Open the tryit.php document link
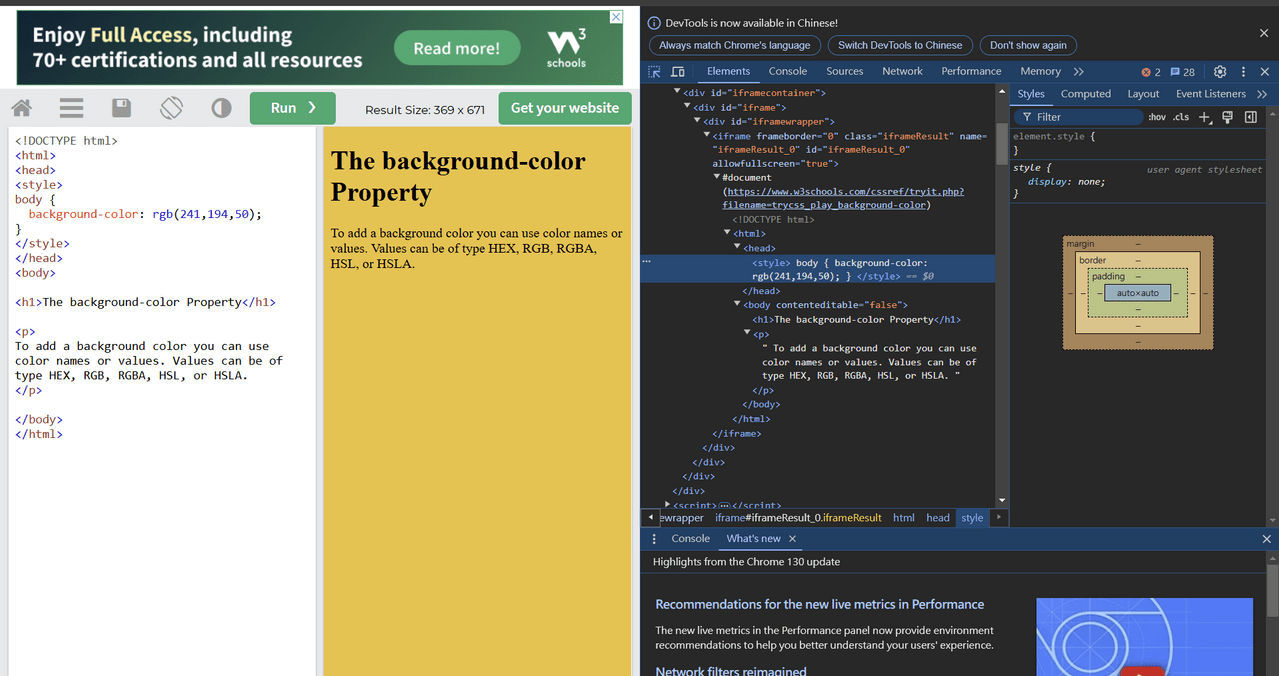 (843, 198)
